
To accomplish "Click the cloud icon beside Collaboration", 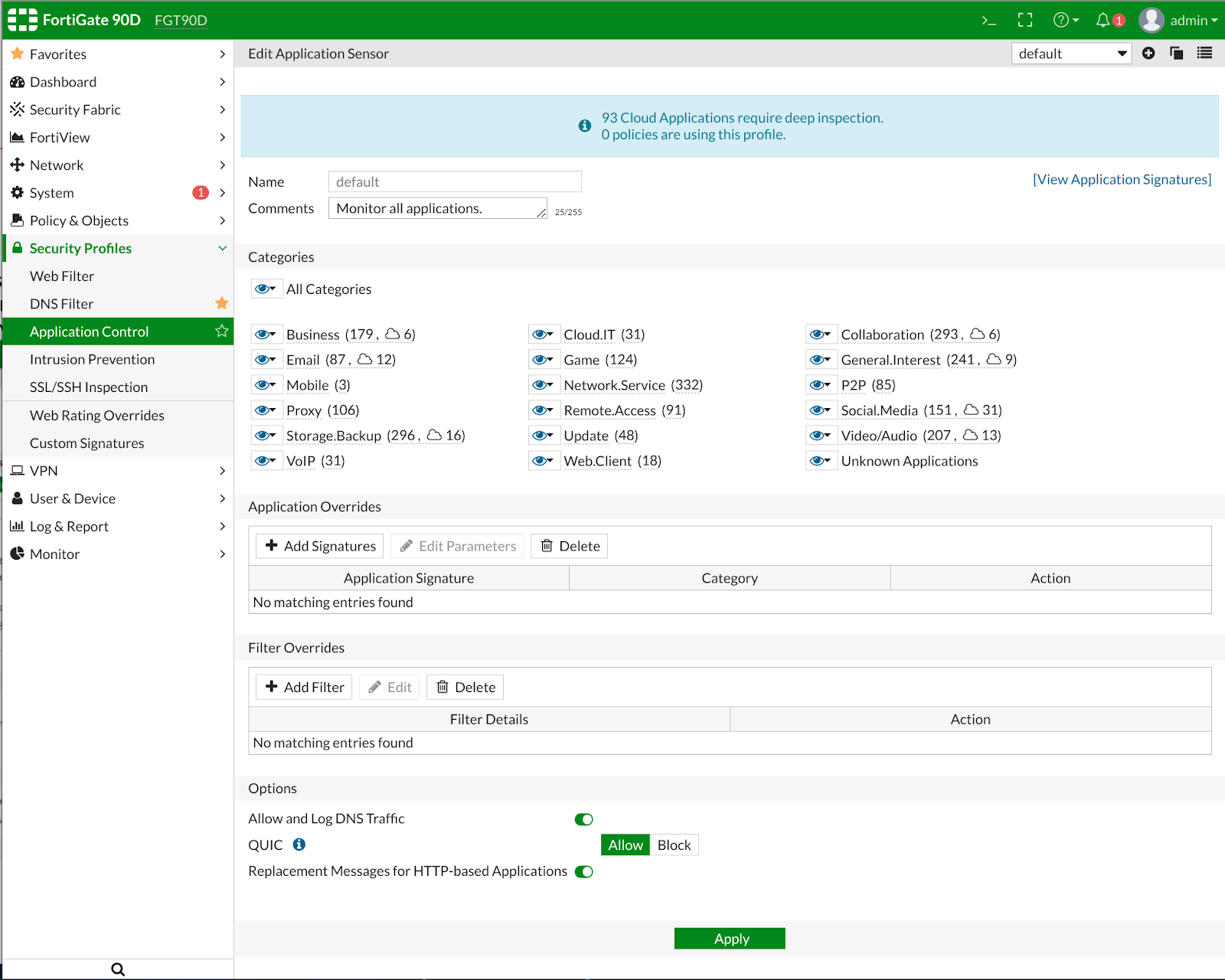I will (978, 334).
